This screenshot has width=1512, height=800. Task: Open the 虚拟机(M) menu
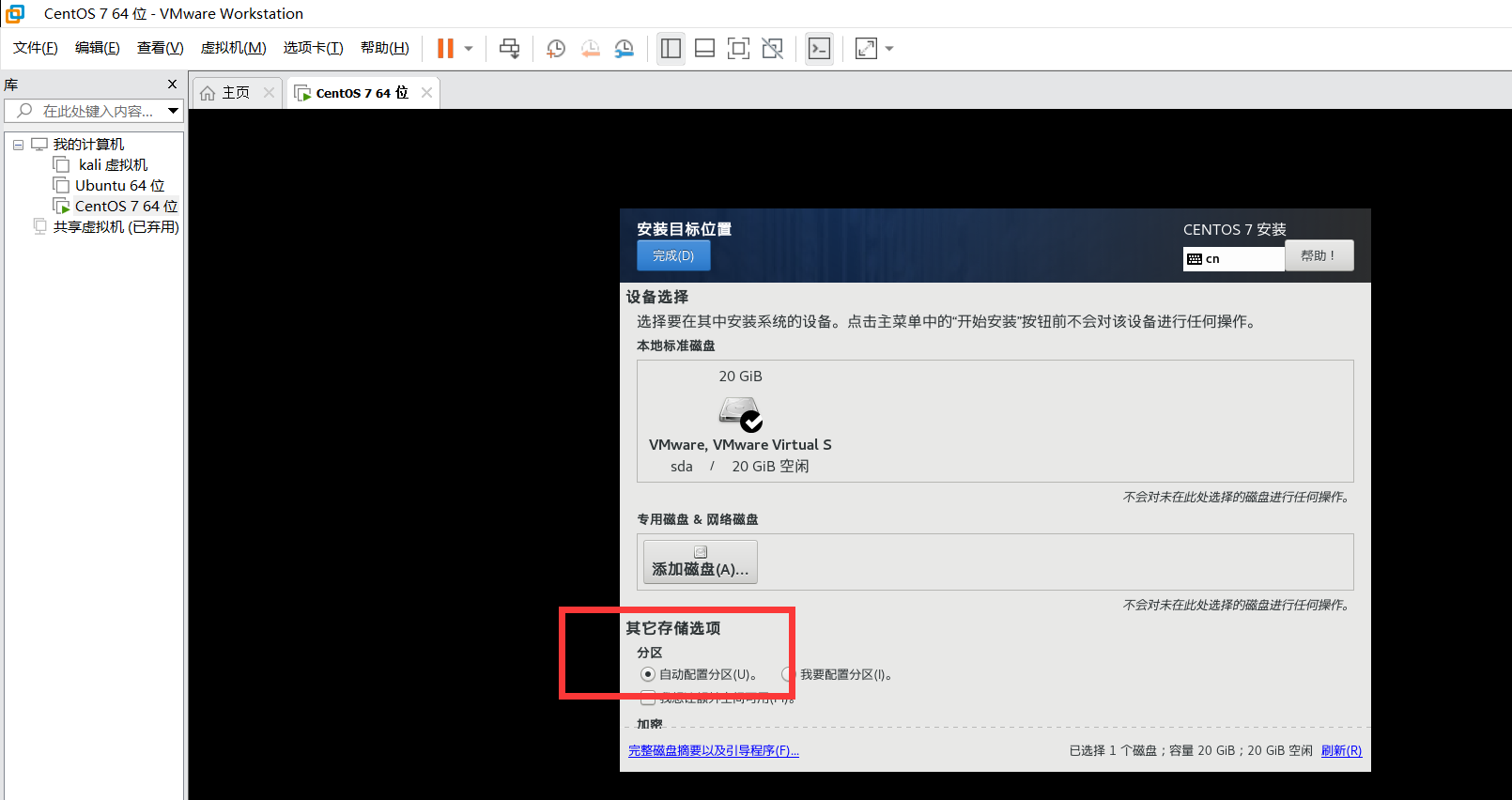coord(234,48)
